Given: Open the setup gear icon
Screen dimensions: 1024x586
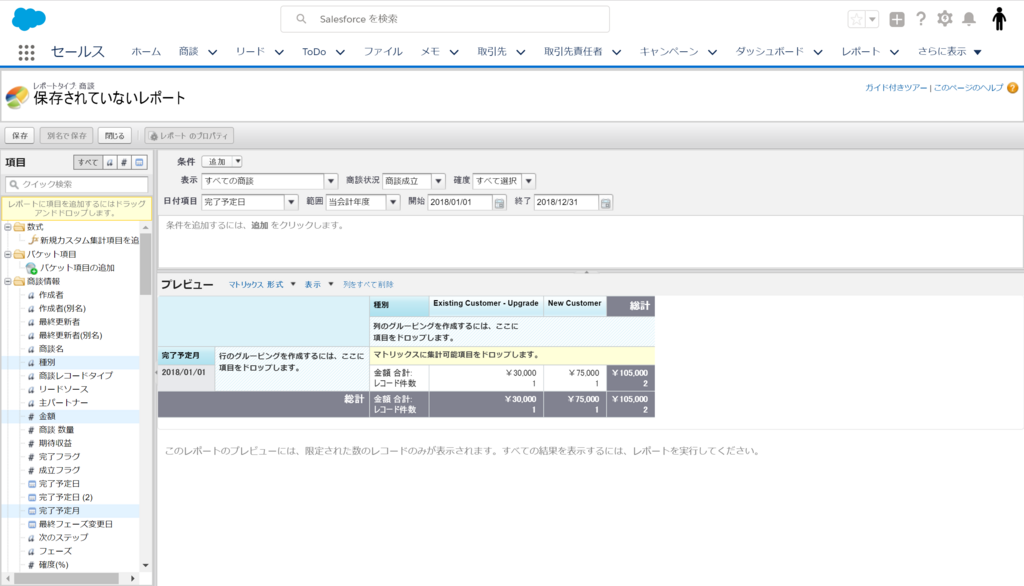Looking at the screenshot, I should click(x=944, y=19).
